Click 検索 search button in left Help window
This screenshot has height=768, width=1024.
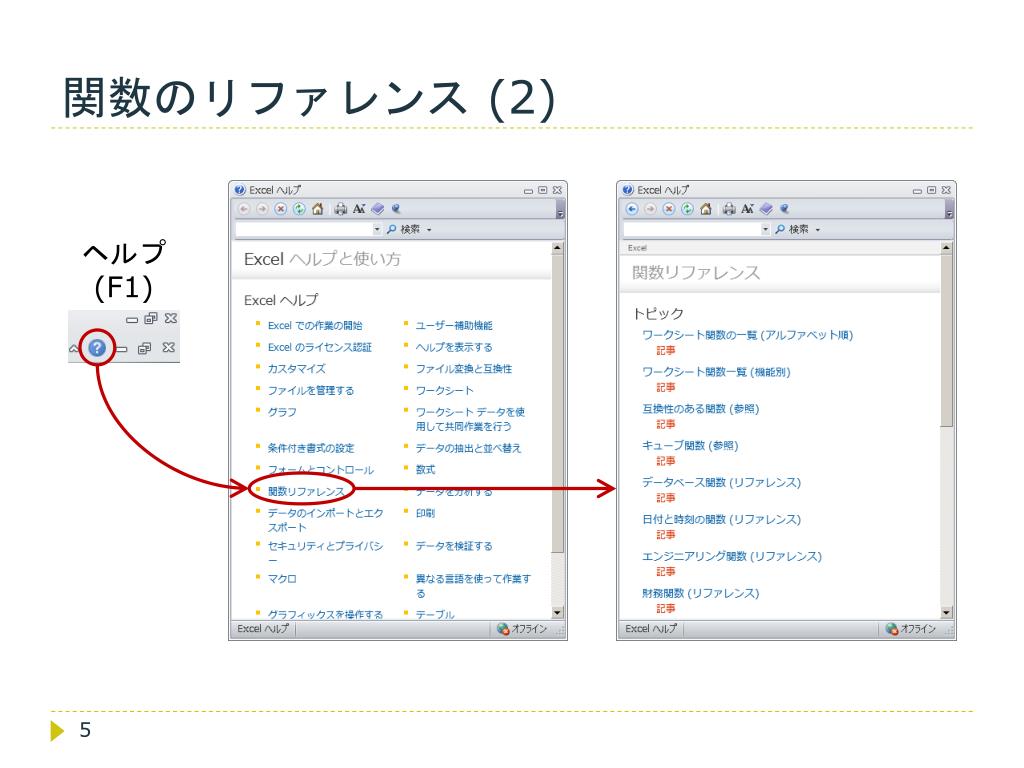click(404, 229)
